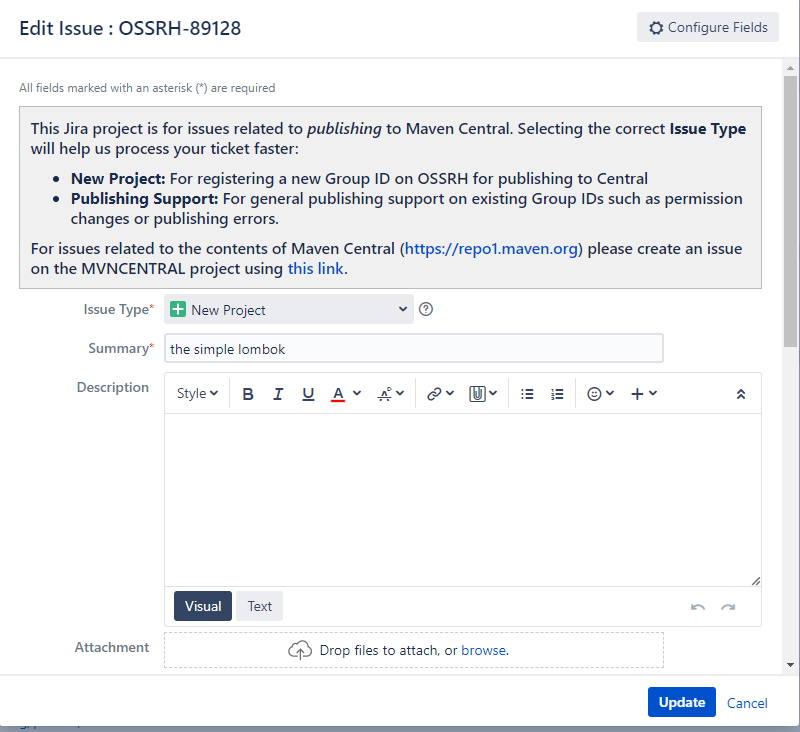Click the insert link icon

tap(434, 394)
